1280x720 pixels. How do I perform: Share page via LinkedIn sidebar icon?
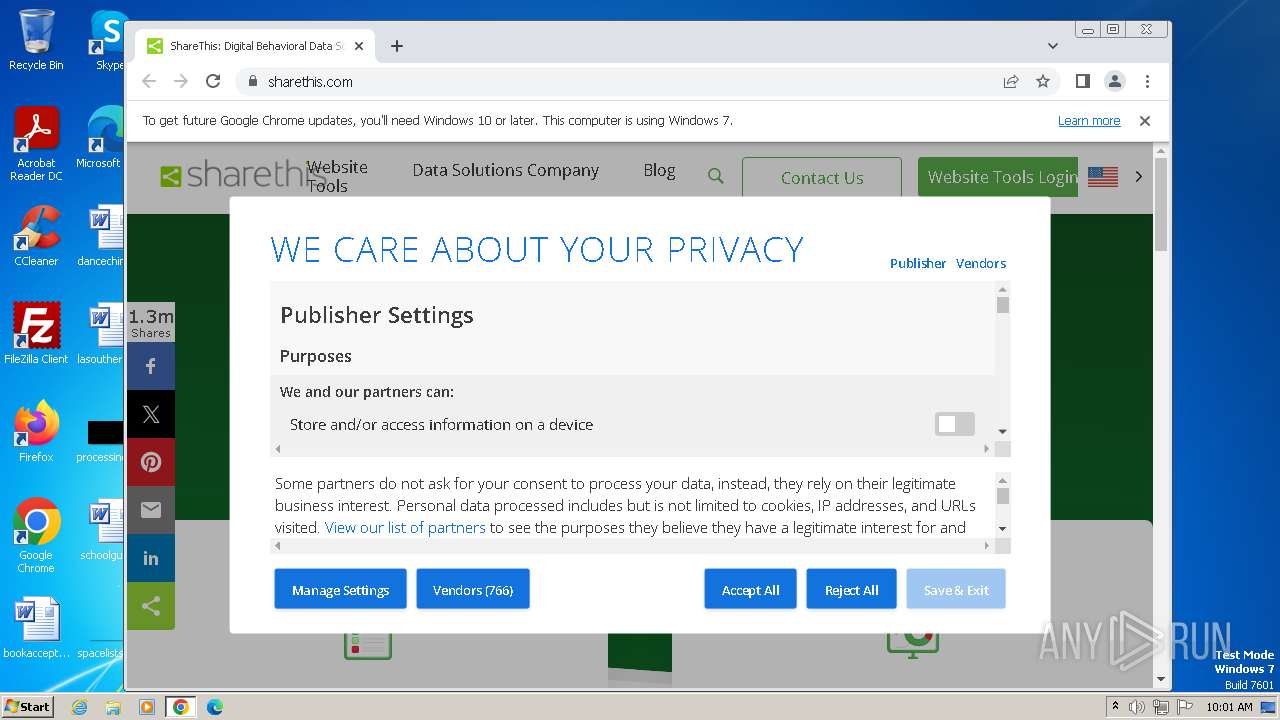151,558
